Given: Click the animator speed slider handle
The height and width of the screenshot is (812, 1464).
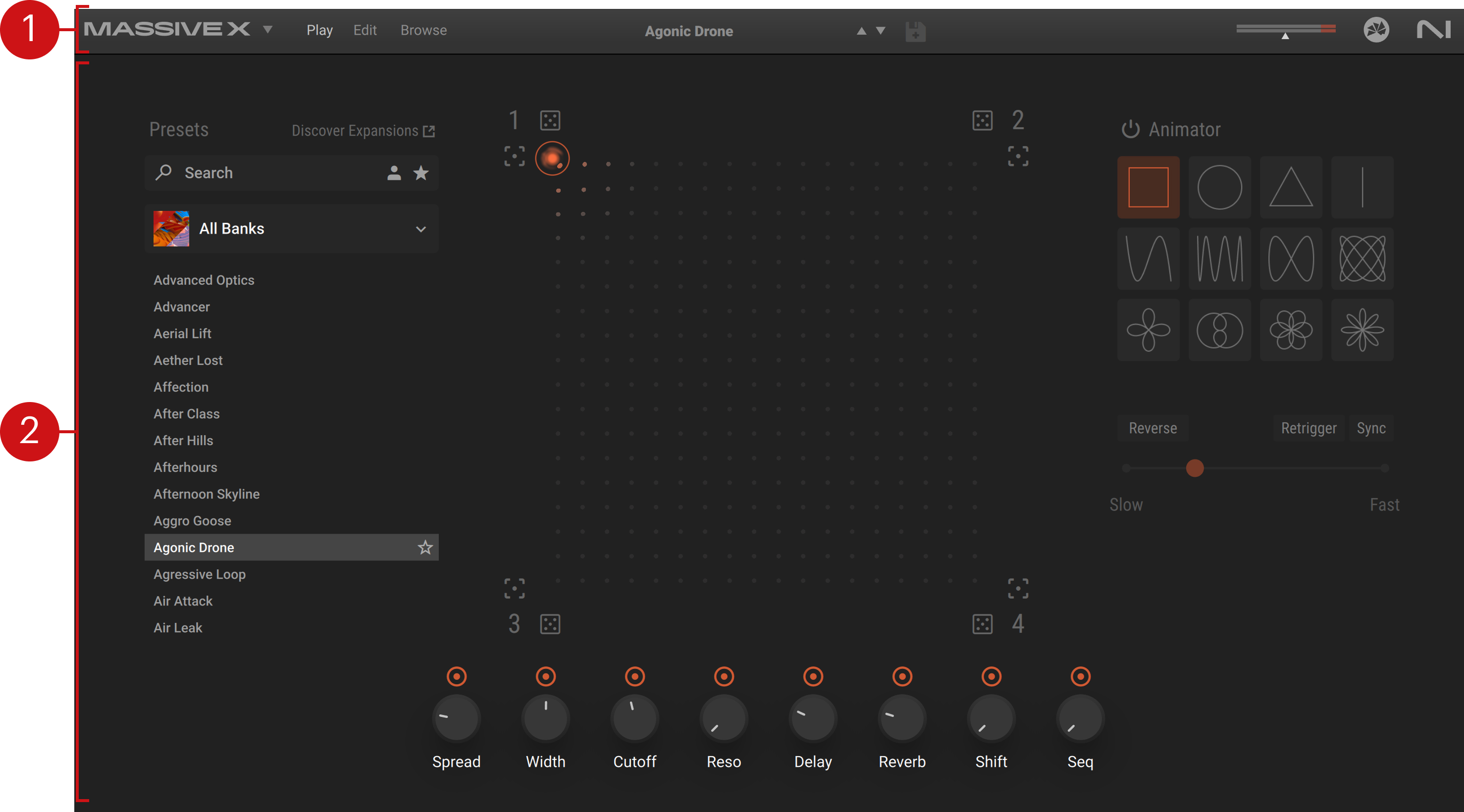Looking at the screenshot, I should tap(1195, 468).
